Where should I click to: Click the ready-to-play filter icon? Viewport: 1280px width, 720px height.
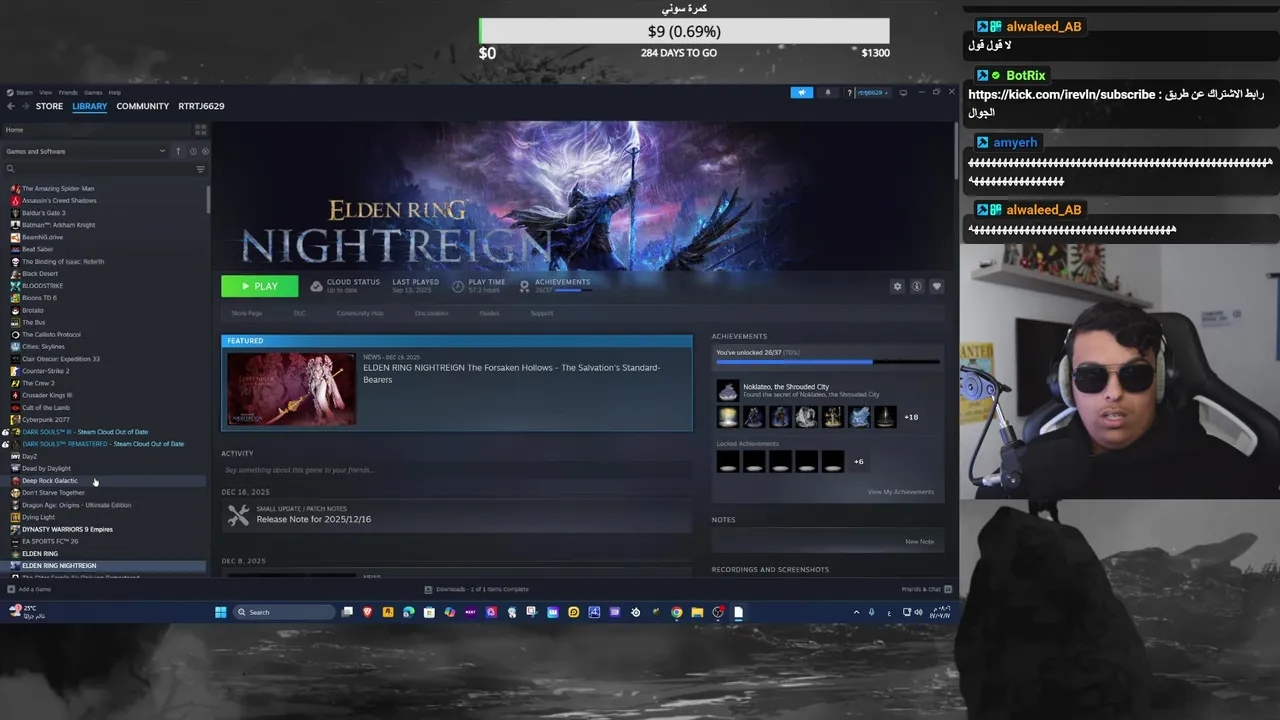coord(205,151)
